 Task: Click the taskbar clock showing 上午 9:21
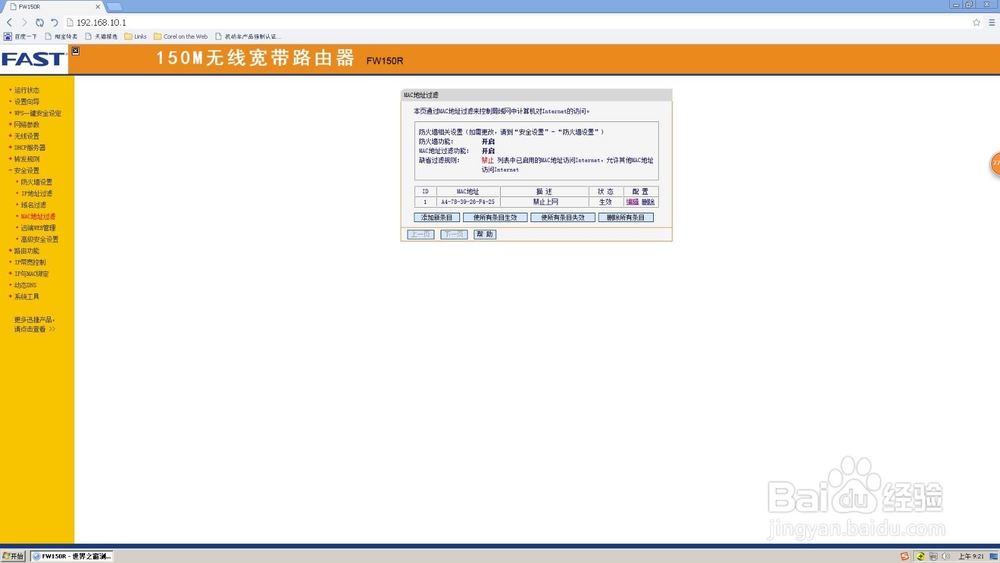(971, 557)
